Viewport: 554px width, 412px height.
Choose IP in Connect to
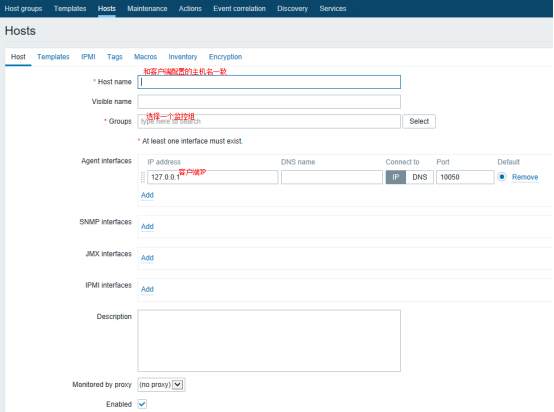click(396, 177)
